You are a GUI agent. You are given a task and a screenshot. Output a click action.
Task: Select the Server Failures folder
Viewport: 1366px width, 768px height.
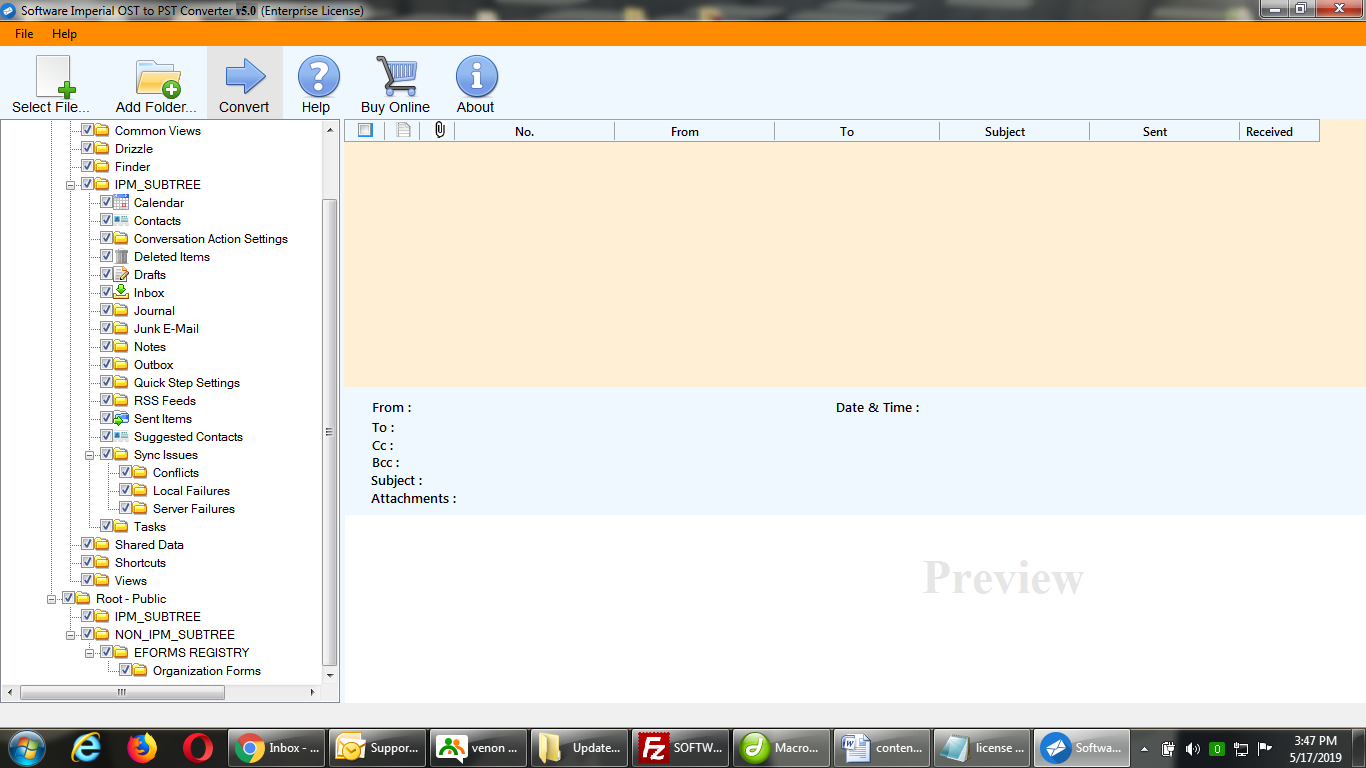click(194, 508)
